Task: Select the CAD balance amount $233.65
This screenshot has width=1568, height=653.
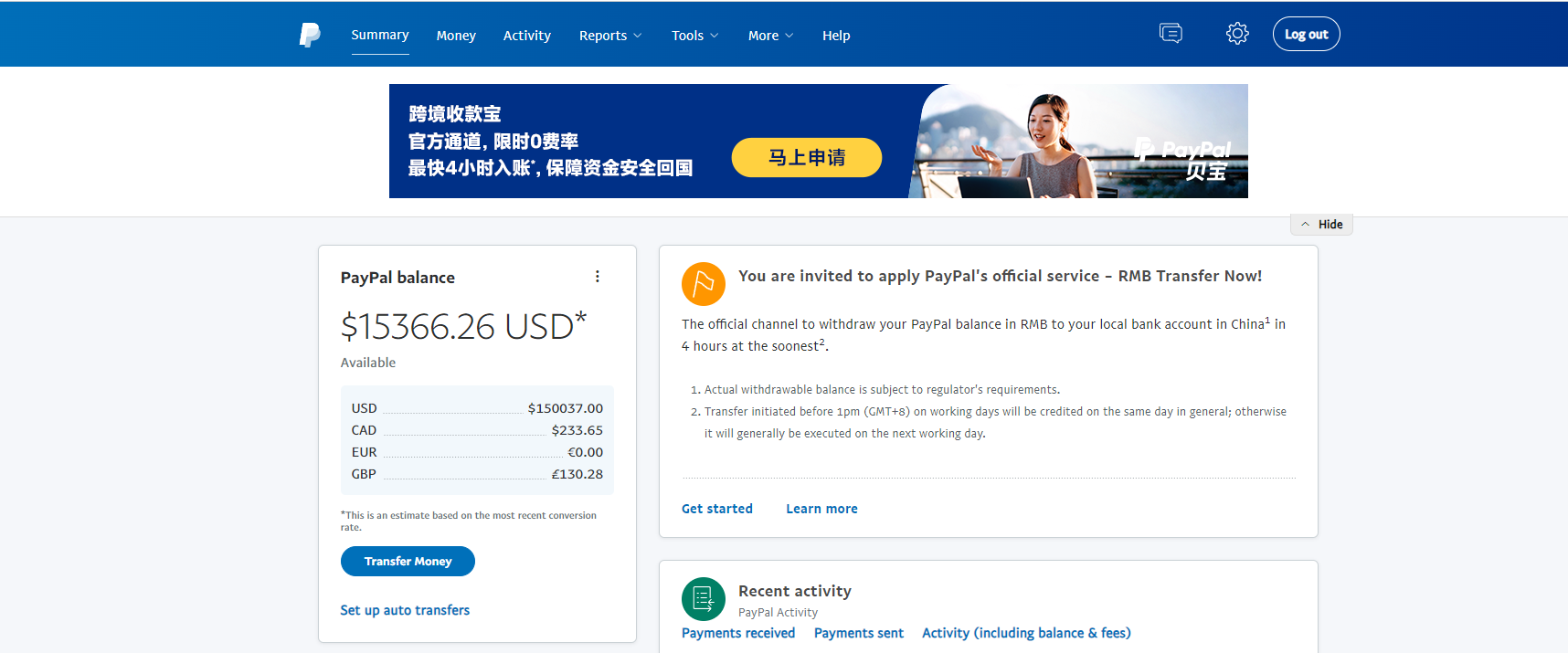Action: click(577, 430)
